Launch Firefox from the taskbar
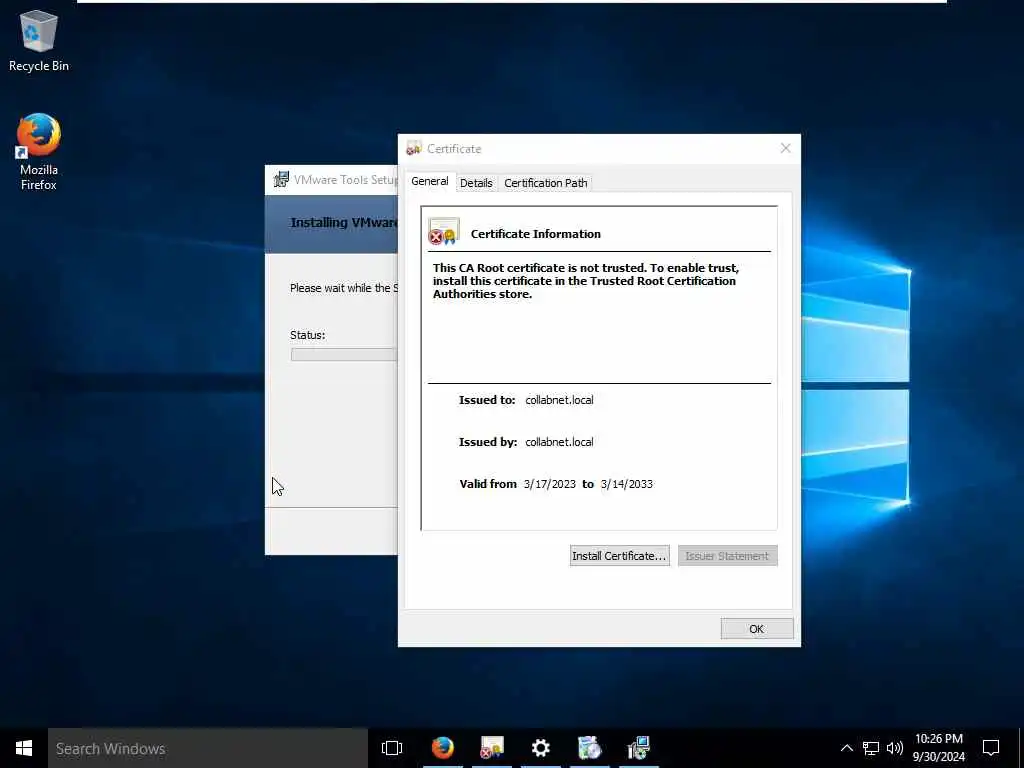1024x768 pixels. (442, 748)
